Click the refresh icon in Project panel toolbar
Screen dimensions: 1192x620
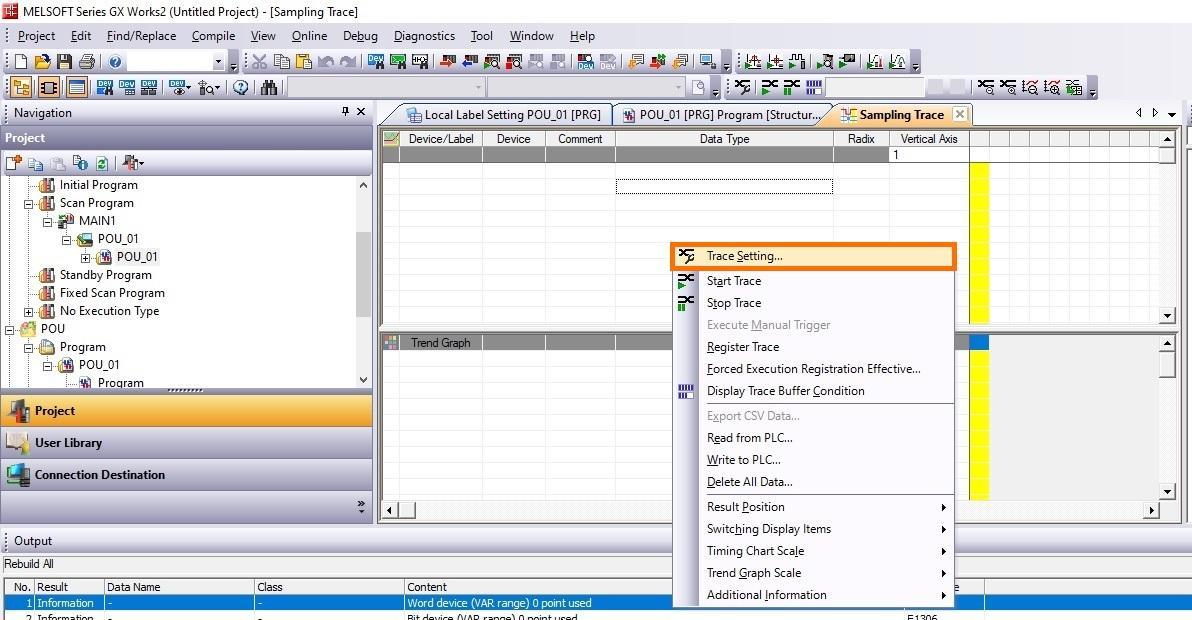pyautogui.click(x=102, y=163)
